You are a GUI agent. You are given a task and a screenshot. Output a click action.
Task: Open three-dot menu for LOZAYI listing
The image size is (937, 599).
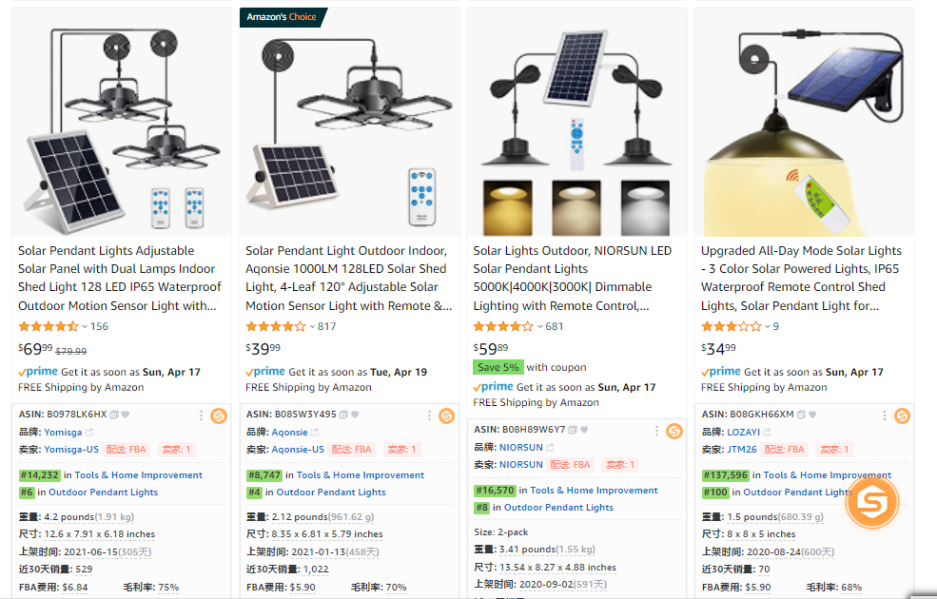click(884, 415)
